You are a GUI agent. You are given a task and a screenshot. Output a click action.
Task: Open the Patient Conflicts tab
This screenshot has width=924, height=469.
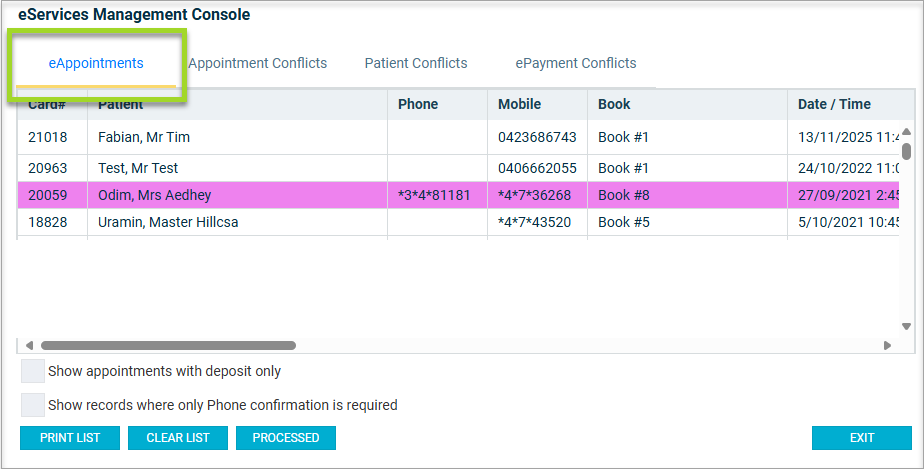coord(415,63)
